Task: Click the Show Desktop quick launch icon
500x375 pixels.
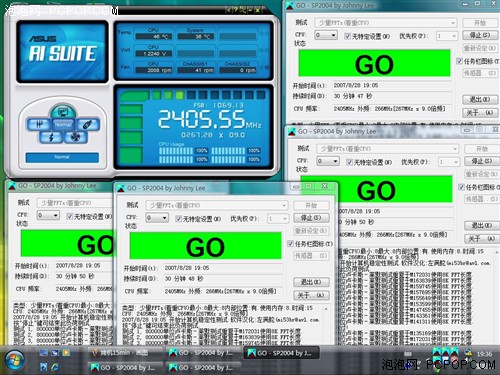Action: 43,352
